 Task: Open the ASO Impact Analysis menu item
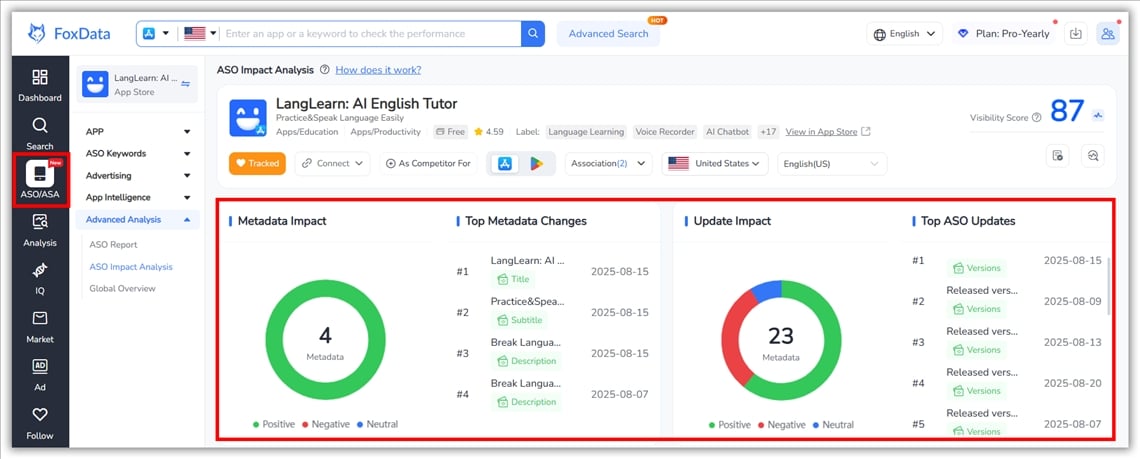pyautogui.click(x=131, y=267)
